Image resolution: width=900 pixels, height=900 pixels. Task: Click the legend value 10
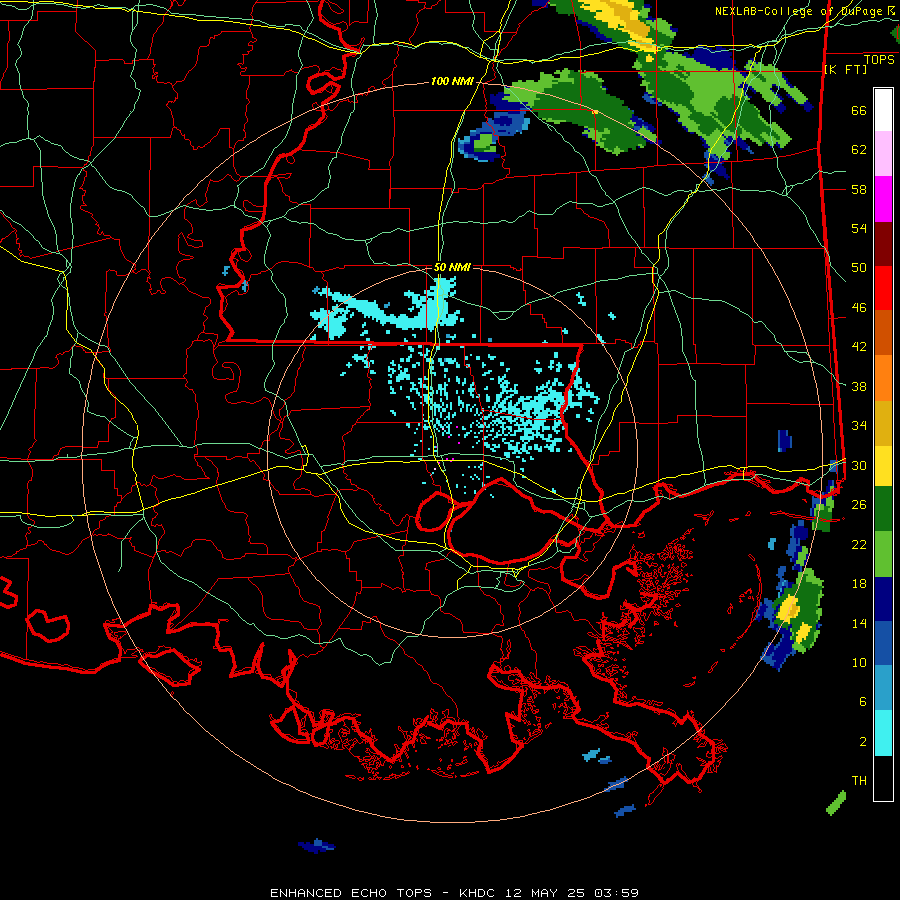pos(859,662)
